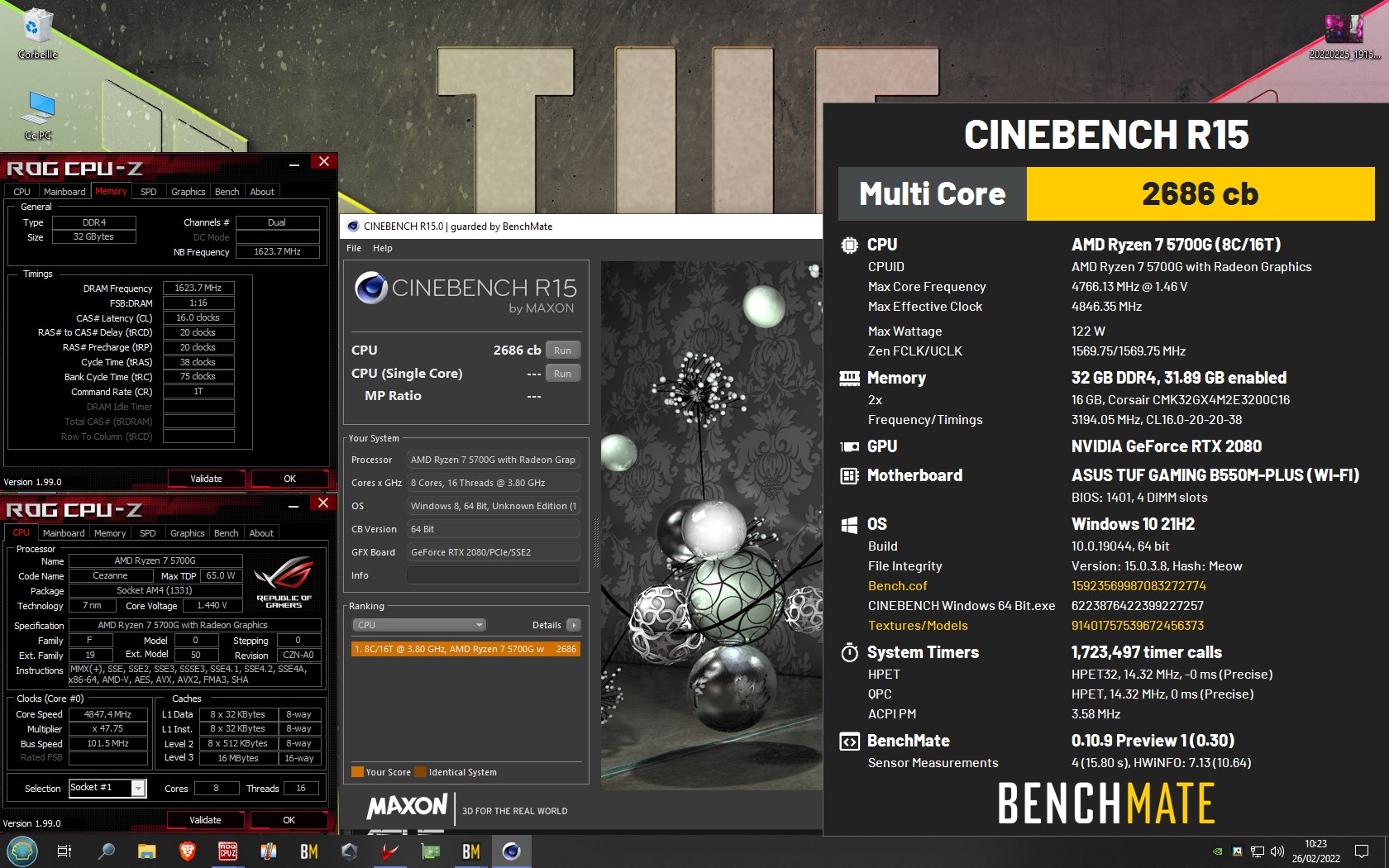Viewport: 1389px width, 868px height.
Task: Open the Ce PC desktop icon
Action: [x=38, y=115]
